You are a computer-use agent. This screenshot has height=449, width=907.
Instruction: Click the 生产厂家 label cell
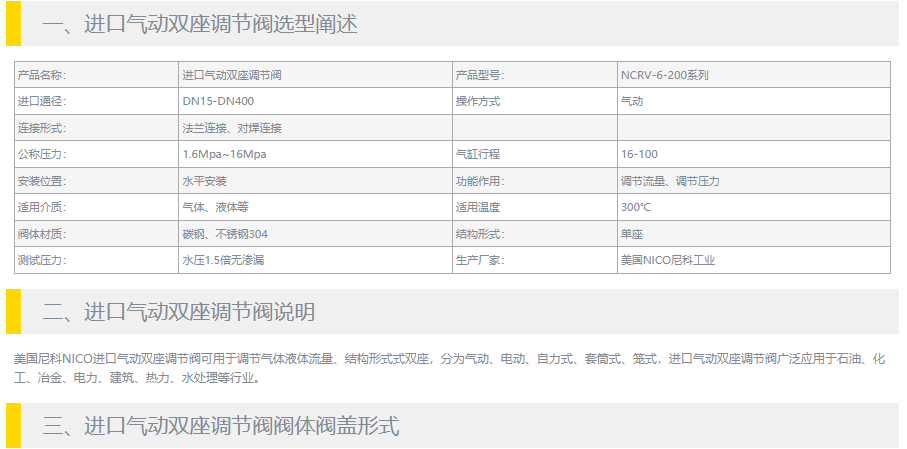click(x=480, y=260)
